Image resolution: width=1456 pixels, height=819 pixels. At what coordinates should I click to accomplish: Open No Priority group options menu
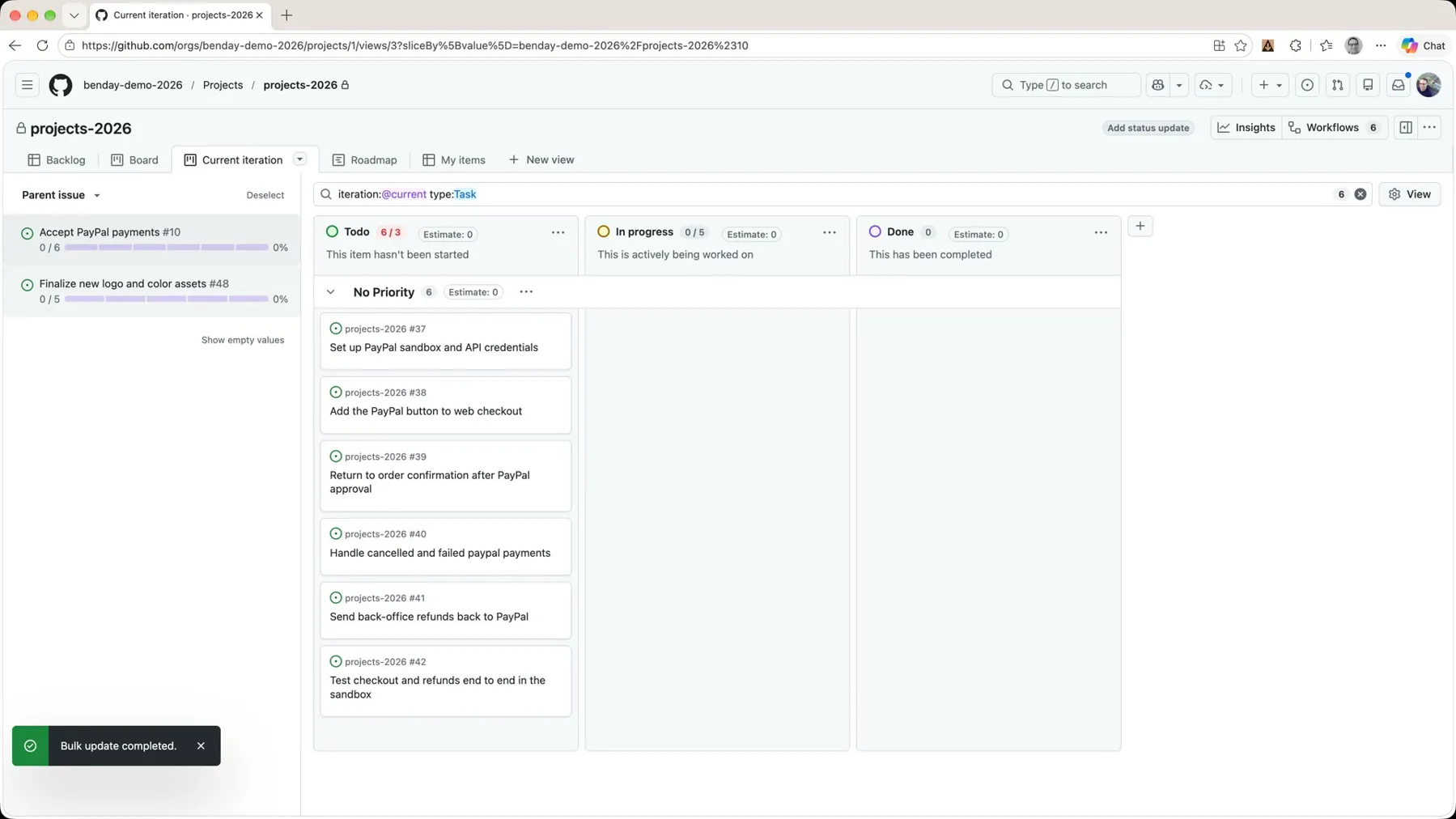coord(526,292)
